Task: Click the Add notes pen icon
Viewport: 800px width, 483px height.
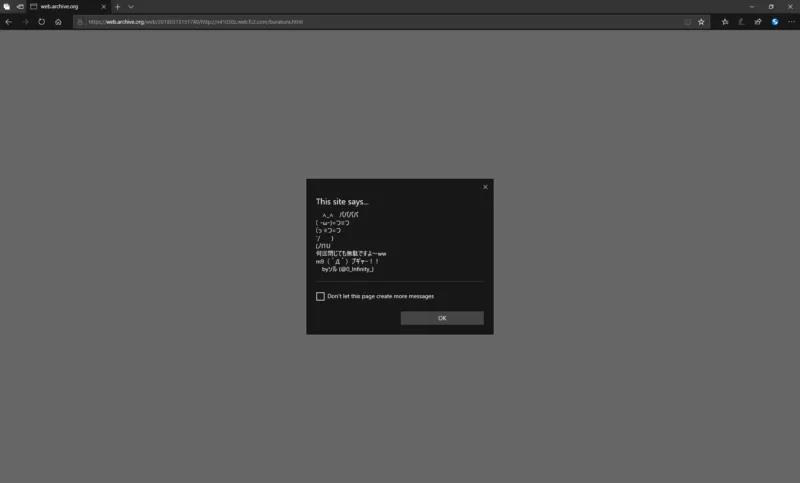Action: [741, 21]
